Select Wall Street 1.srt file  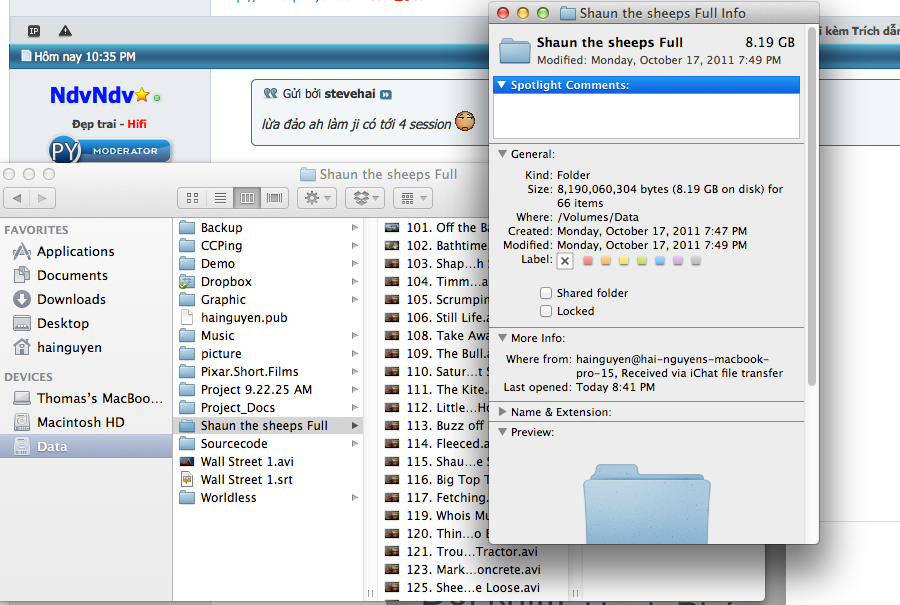click(269, 480)
